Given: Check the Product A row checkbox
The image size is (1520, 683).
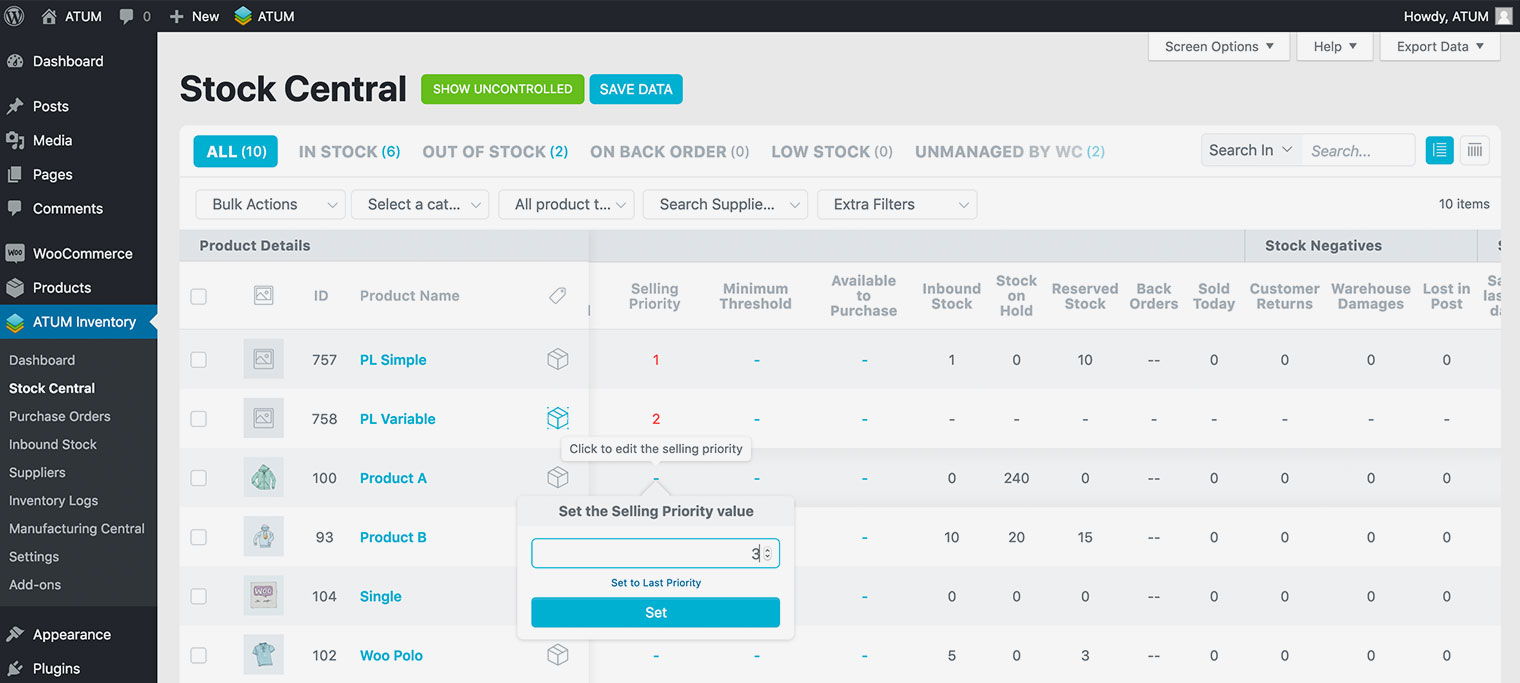Looking at the screenshot, I should coord(199,478).
